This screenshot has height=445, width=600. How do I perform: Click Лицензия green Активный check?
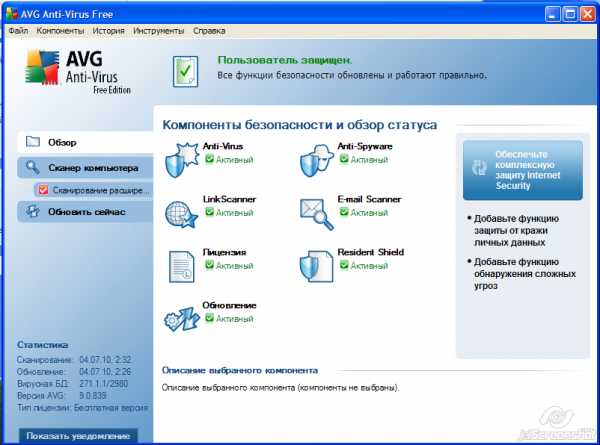[209, 264]
